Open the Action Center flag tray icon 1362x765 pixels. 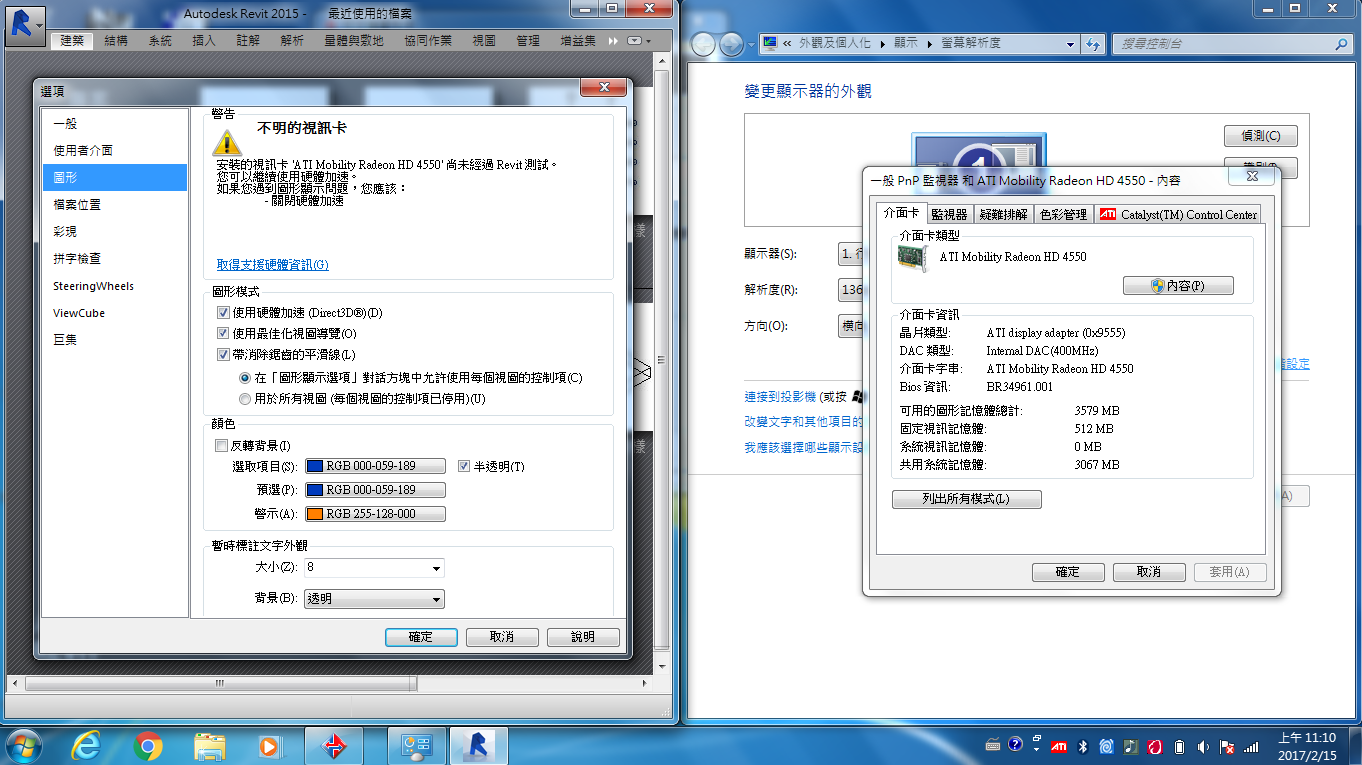[x=1227, y=746]
